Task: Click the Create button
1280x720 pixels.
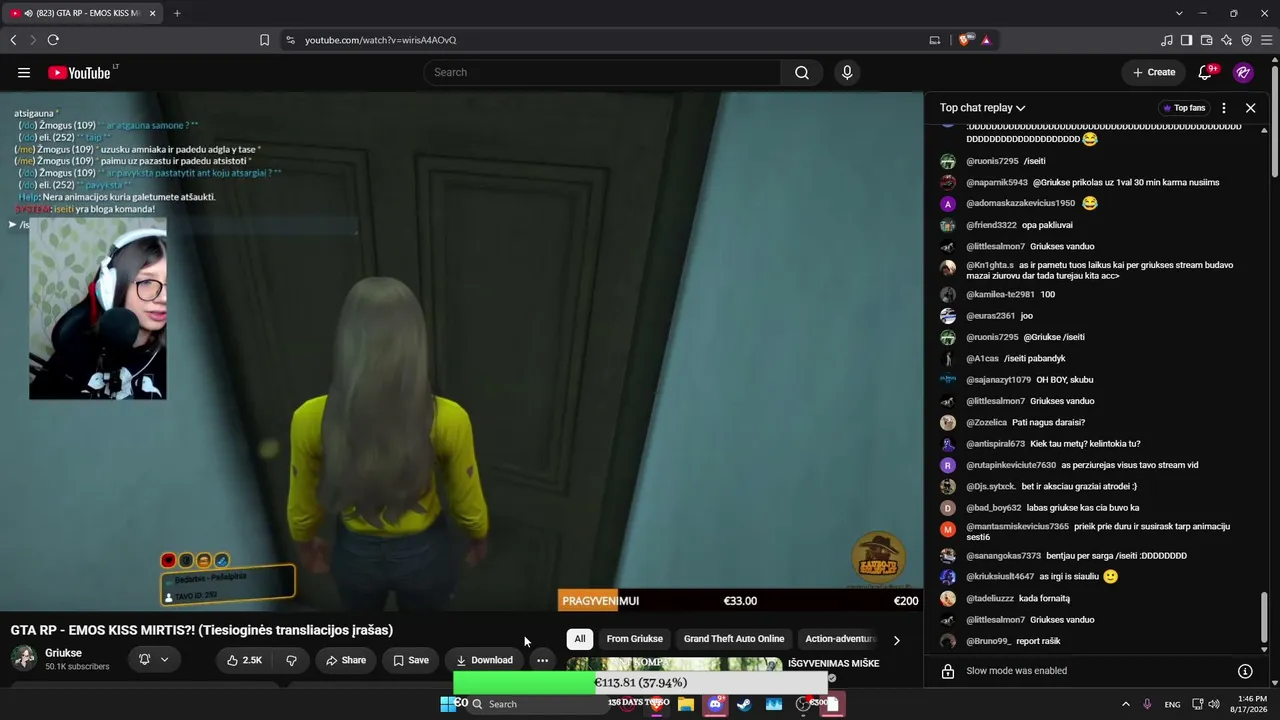Action: [1153, 72]
